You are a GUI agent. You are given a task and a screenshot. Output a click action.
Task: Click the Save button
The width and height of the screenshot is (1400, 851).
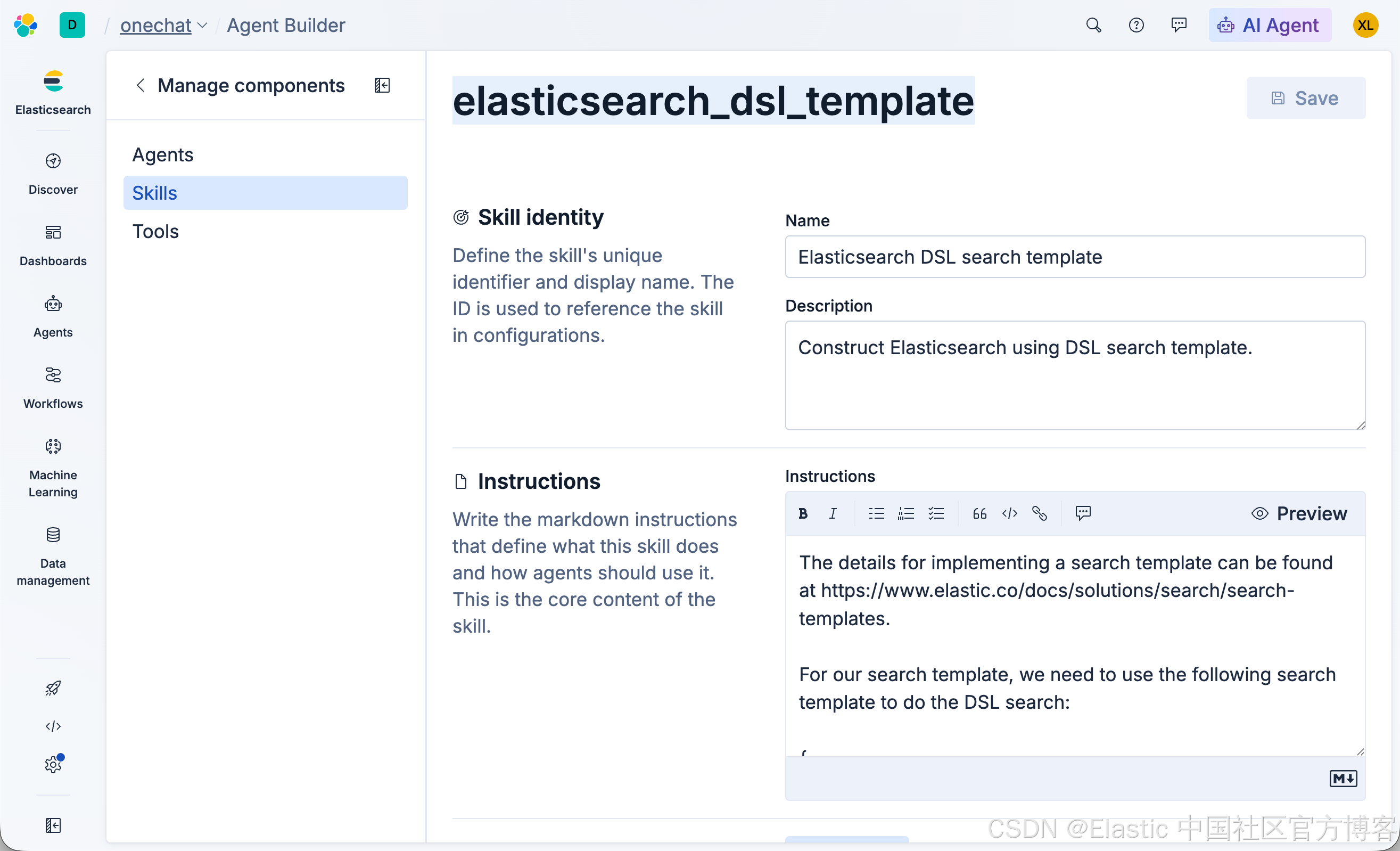(1305, 98)
